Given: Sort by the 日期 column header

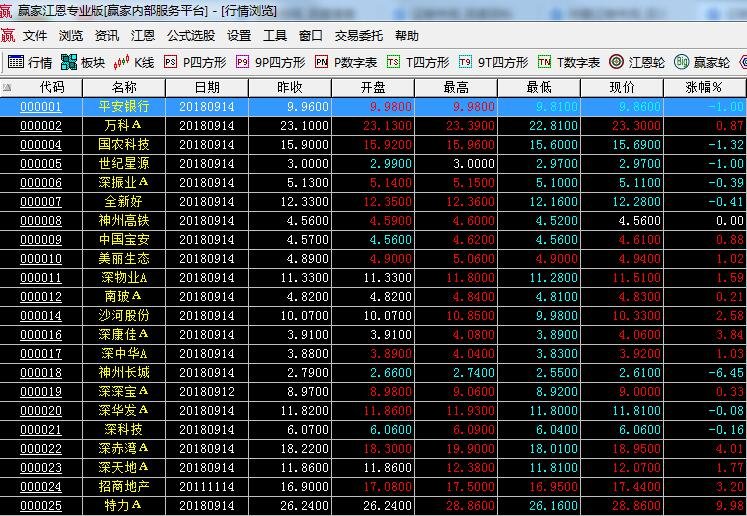Looking at the screenshot, I should coord(207,88).
